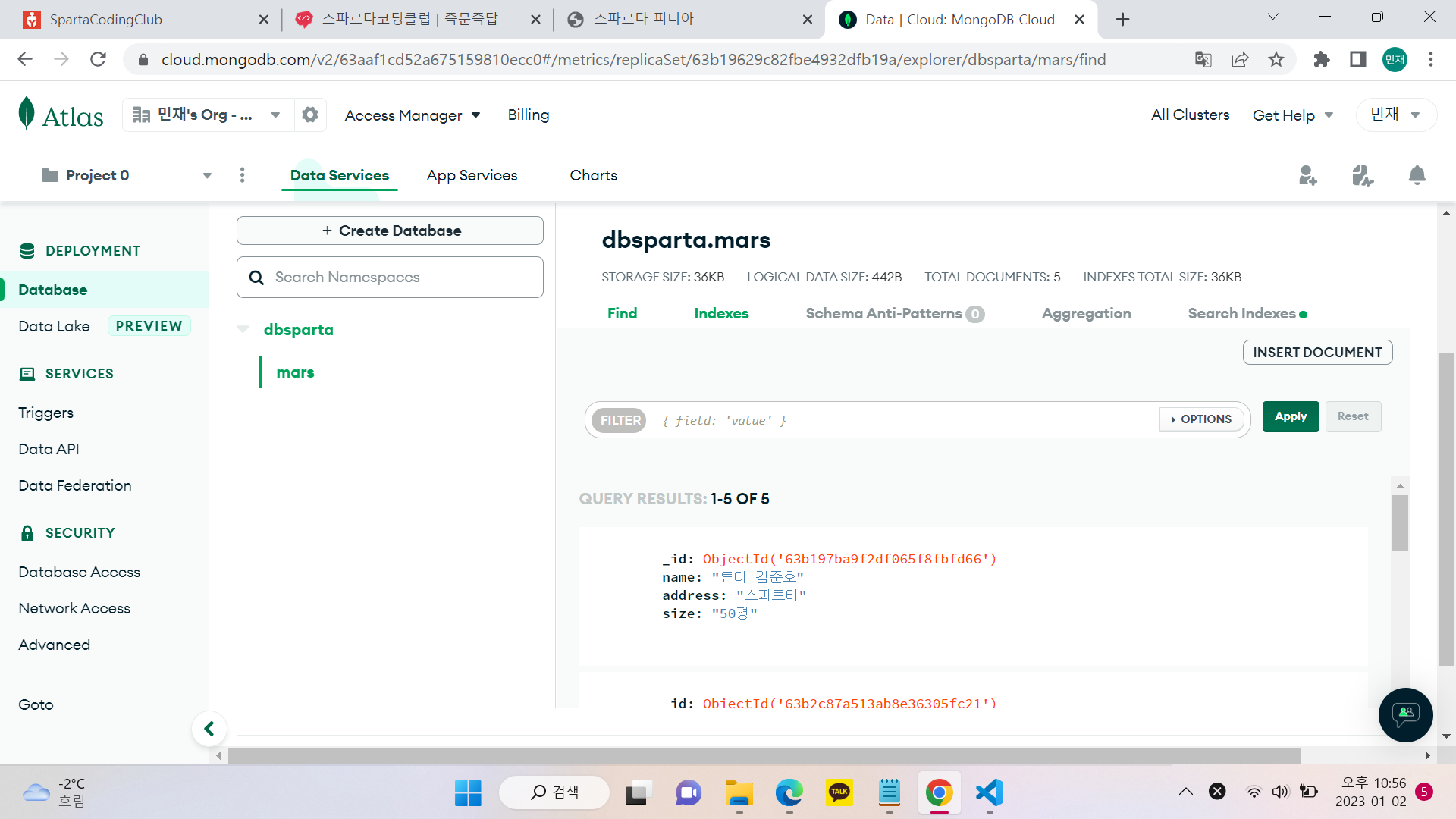Open Data Federation in sidebar

coord(75,485)
